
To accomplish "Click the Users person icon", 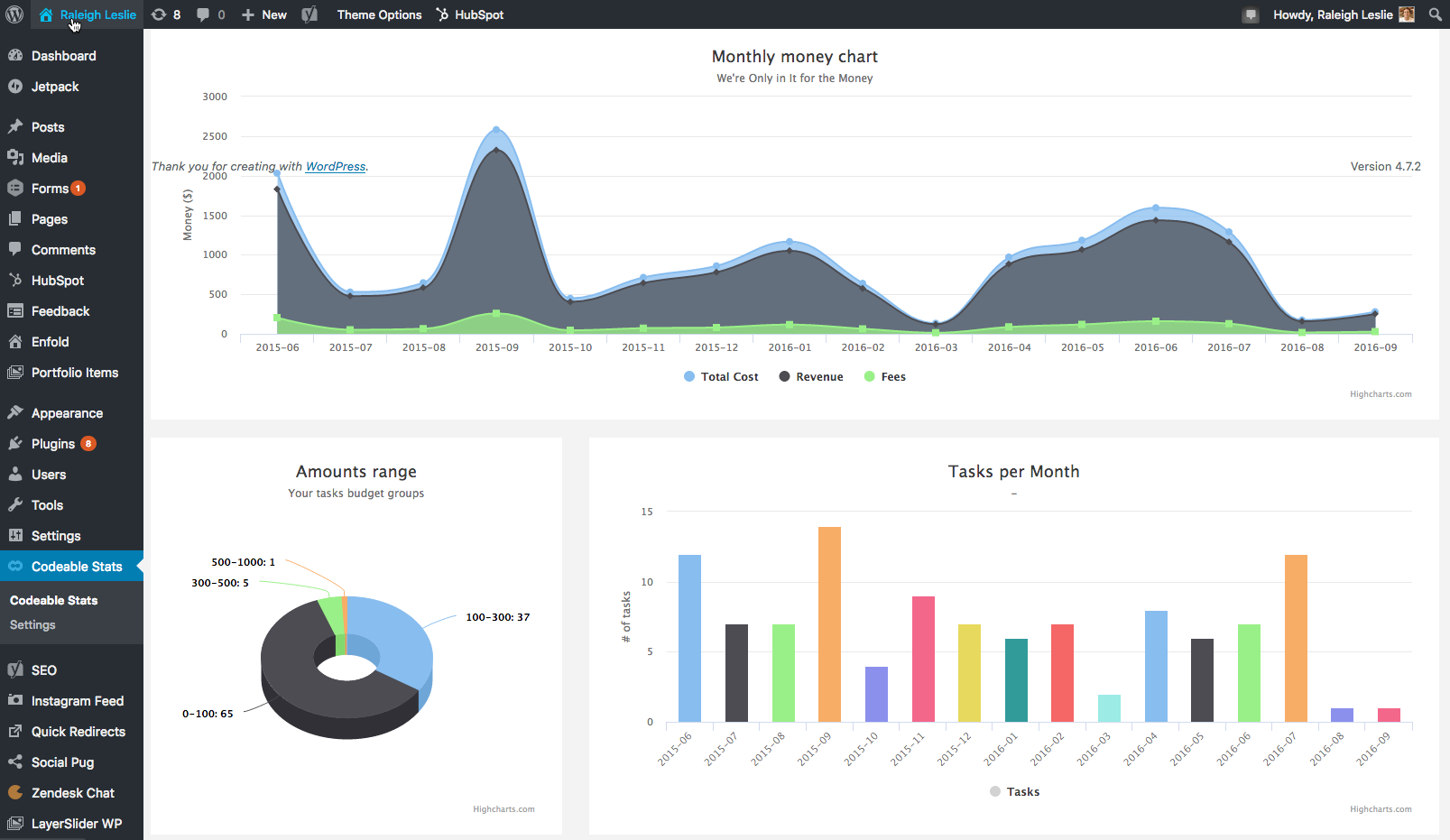I will coord(15,475).
